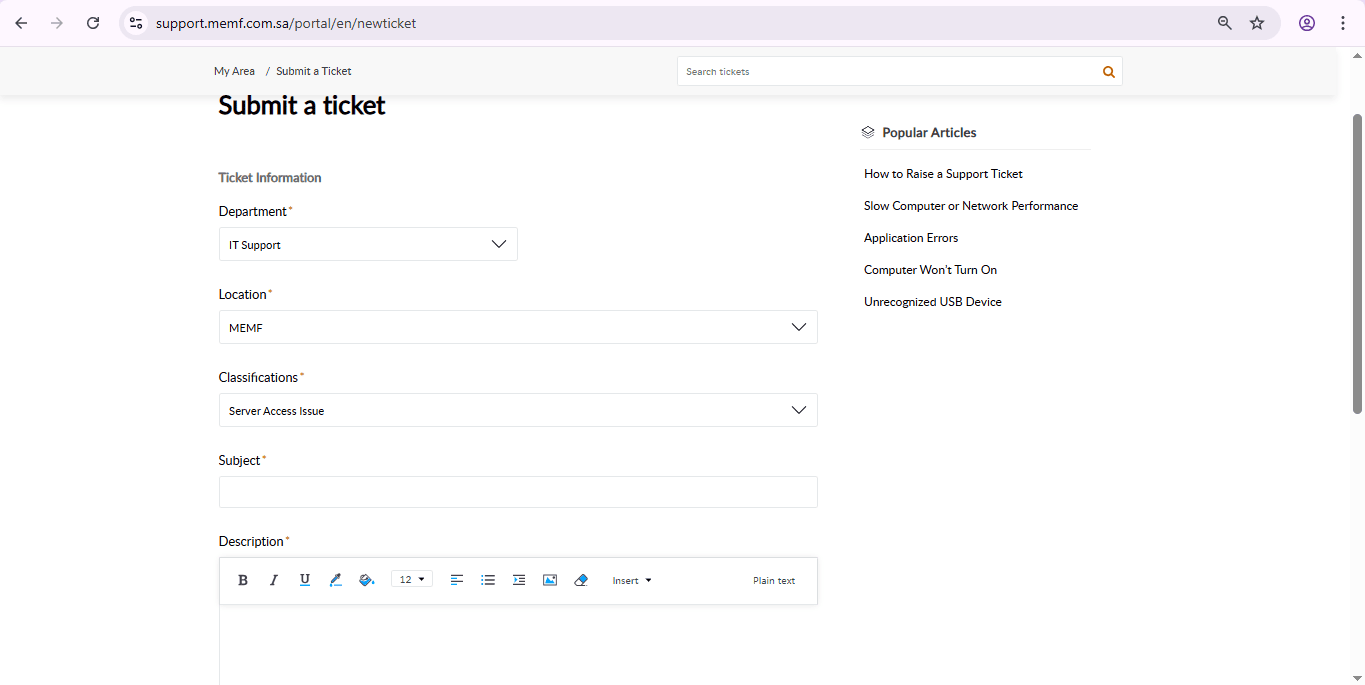Image resolution: width=1365 pixels, height=685 pixels.
Task: Insert a bulleted list
Action: 488,580
